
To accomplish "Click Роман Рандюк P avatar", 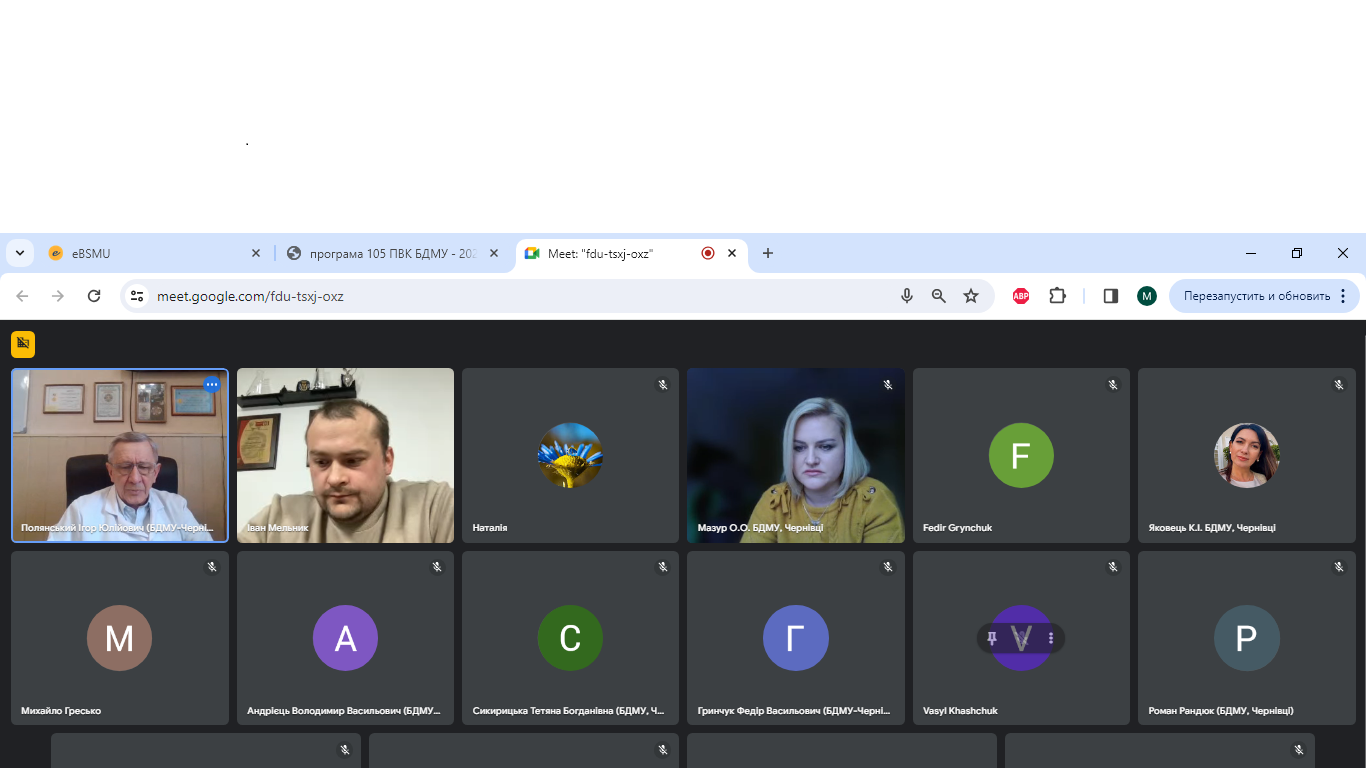I will click(x=1246, y=638).
